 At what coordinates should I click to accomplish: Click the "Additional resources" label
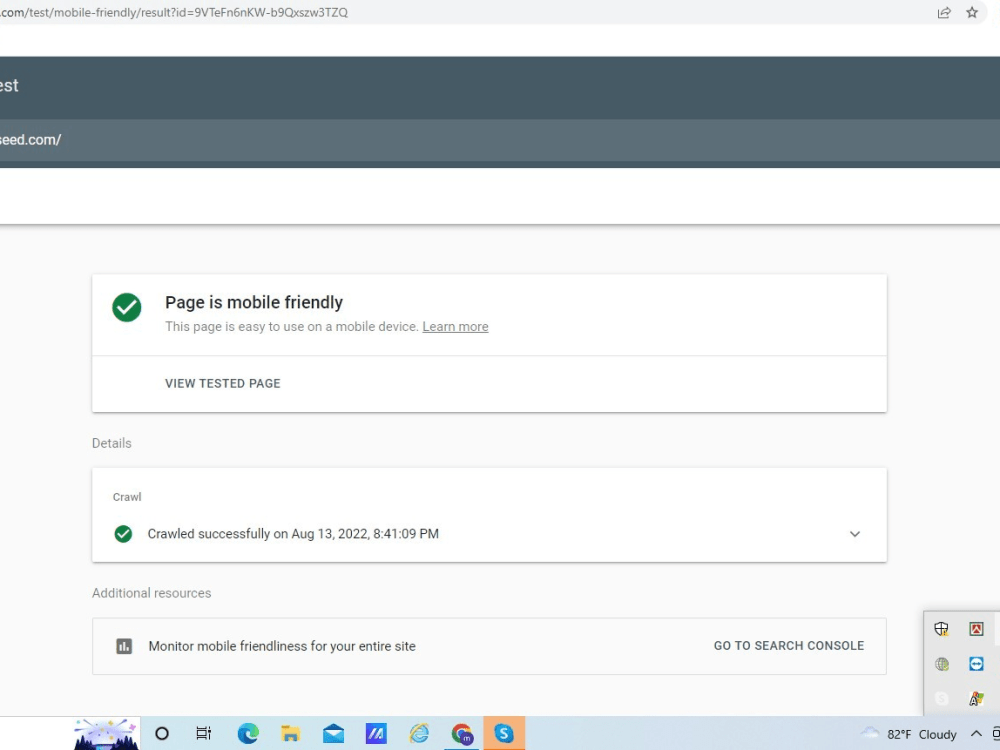pyautogui.click(x=151, y=593)
